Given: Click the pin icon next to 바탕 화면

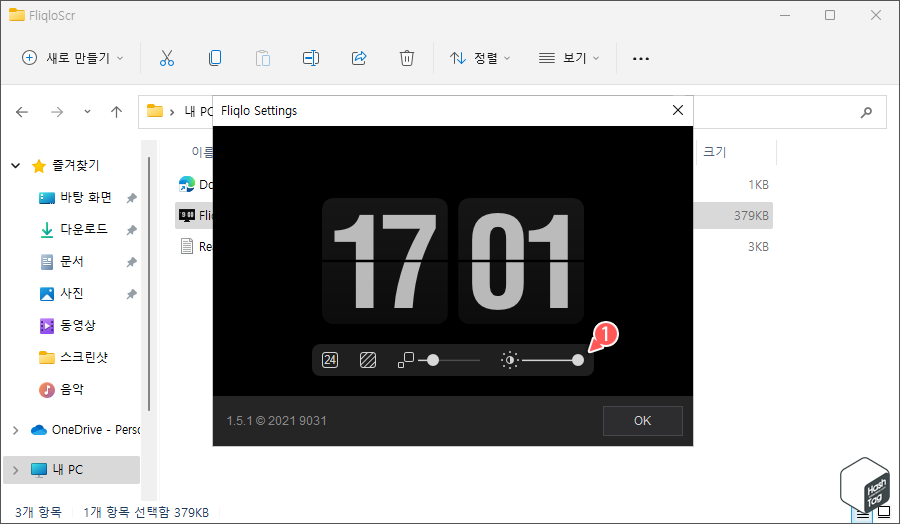Looking at the screenshot, I should coord(131,198).
